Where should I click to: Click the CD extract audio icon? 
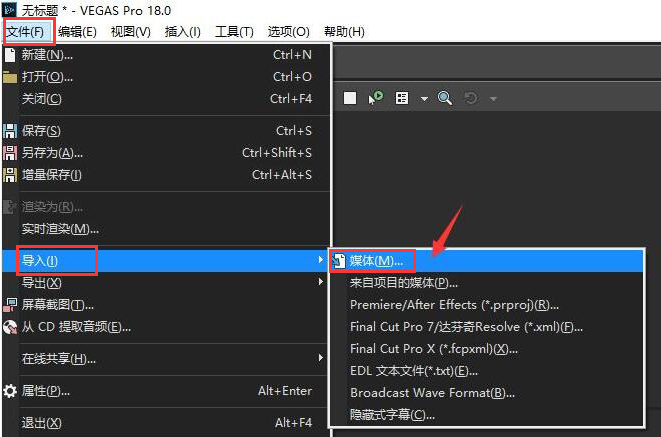[10, 327]
